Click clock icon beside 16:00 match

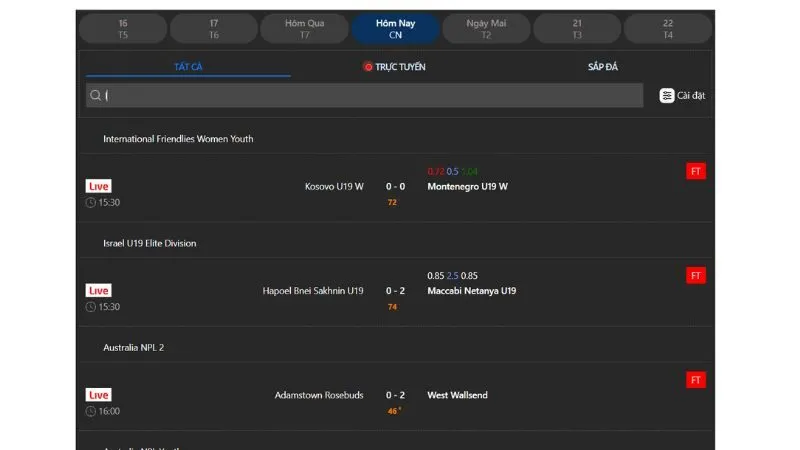[91, 411]
